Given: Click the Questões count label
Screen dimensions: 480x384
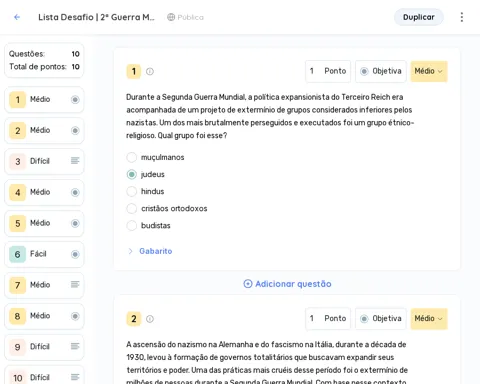Looking at the screenshot, I should [27, 54].
